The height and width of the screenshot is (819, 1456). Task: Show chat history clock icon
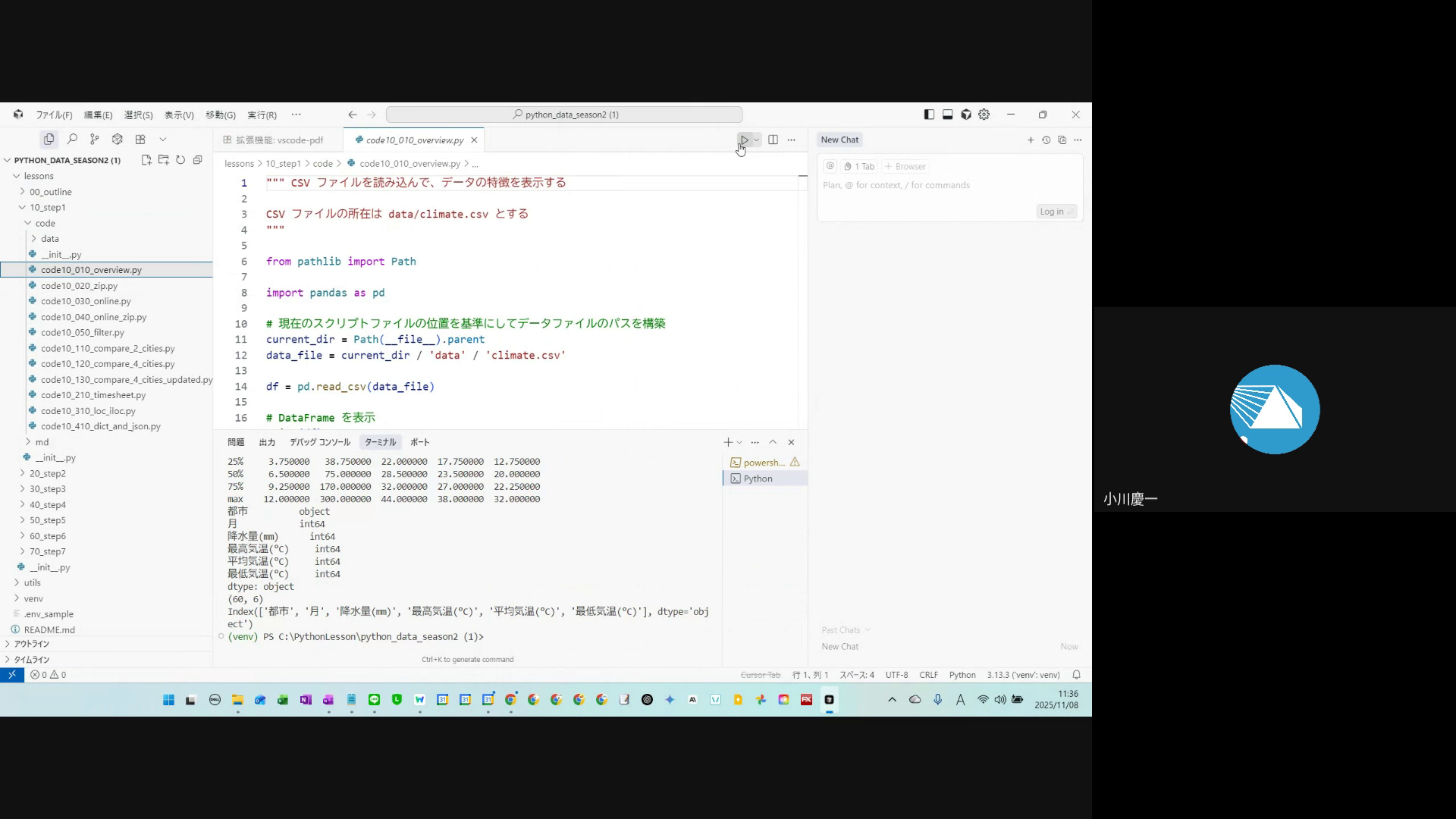[1046, 140]
